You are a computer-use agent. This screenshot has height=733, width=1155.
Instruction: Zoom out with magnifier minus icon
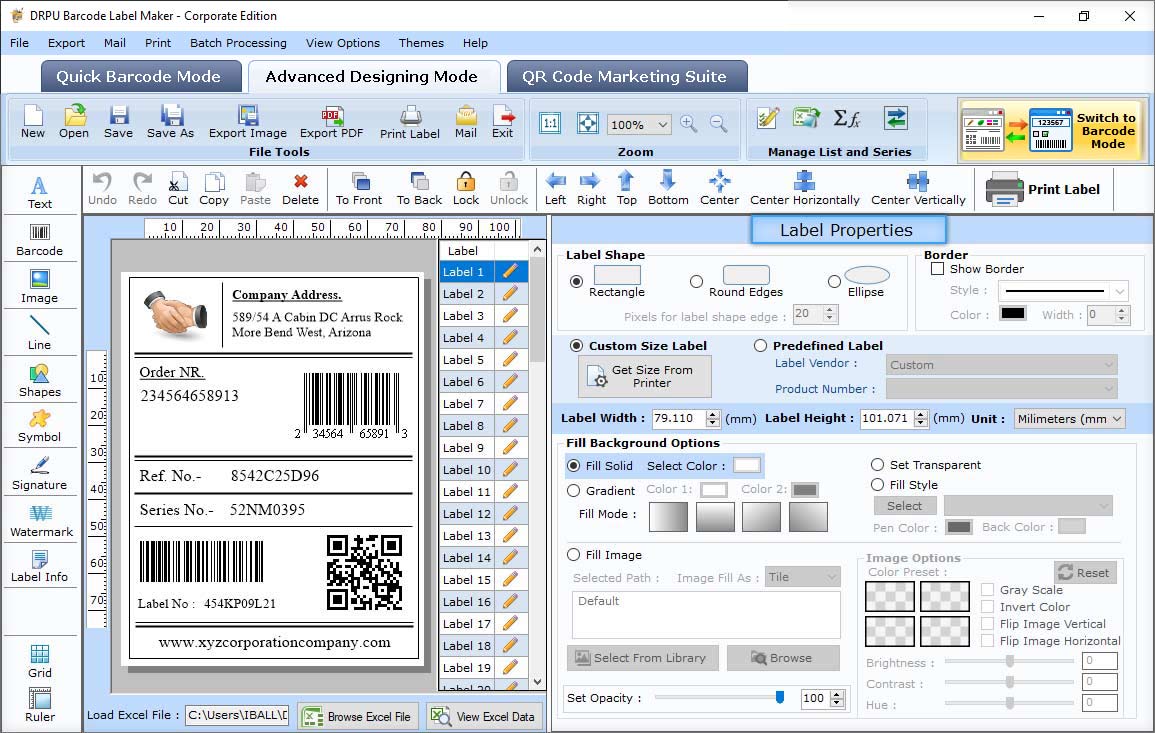(x=719, y=124)
